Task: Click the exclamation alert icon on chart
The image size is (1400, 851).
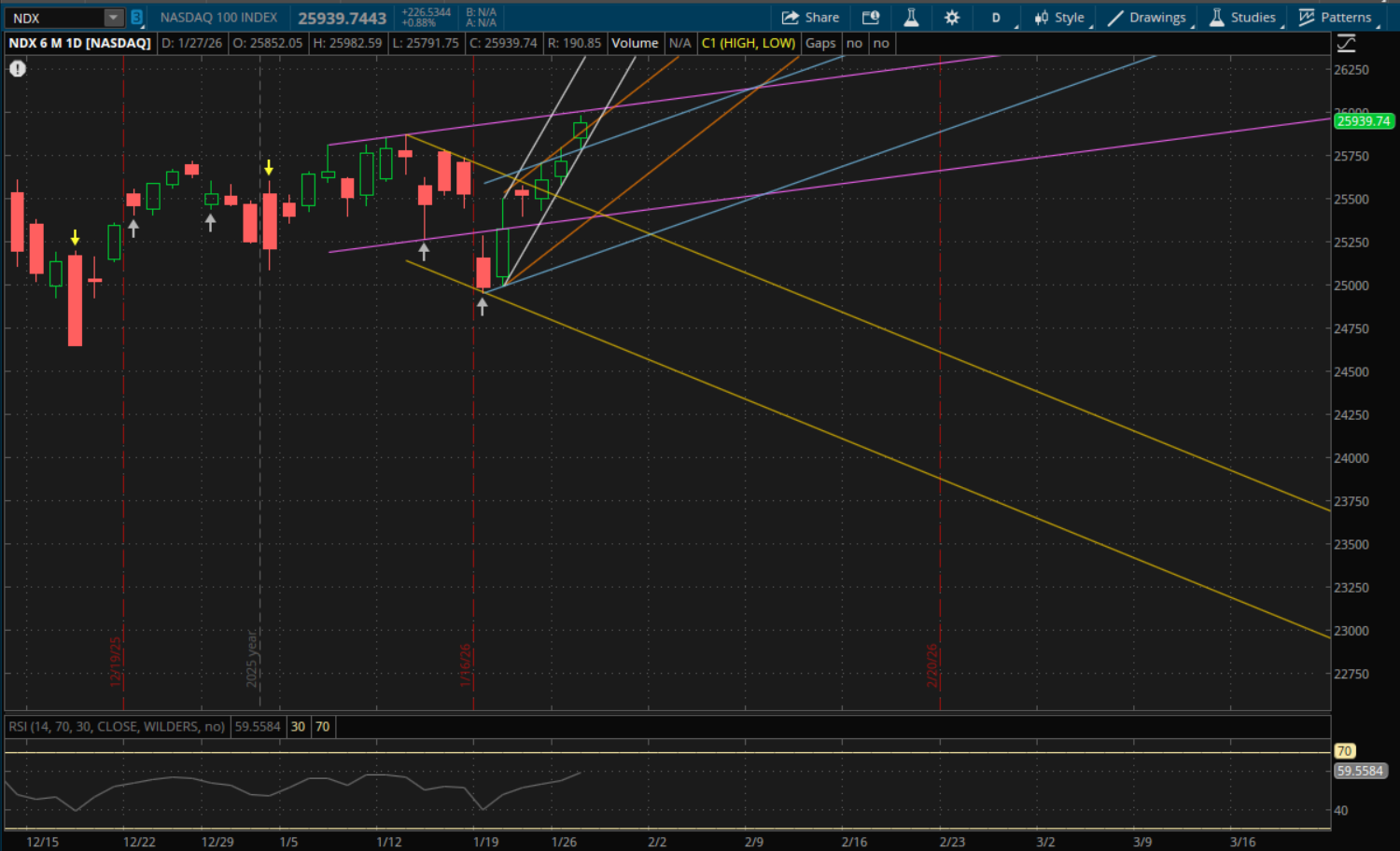Action: pos(18,68)
